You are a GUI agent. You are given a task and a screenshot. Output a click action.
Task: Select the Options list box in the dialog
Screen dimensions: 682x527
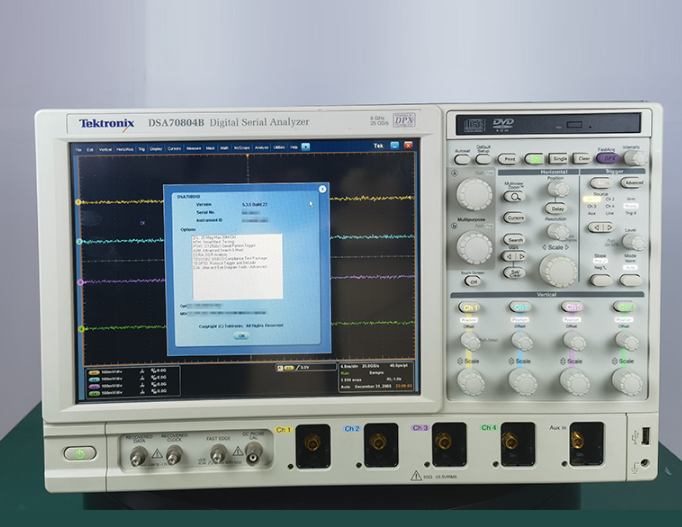tap(237, 267)
